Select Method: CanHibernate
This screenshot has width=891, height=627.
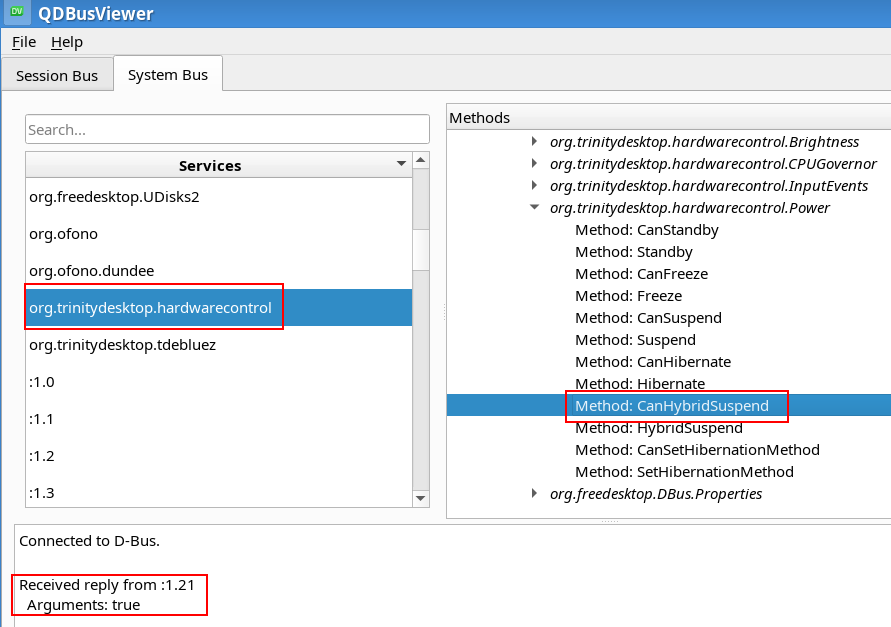point(653,362)
